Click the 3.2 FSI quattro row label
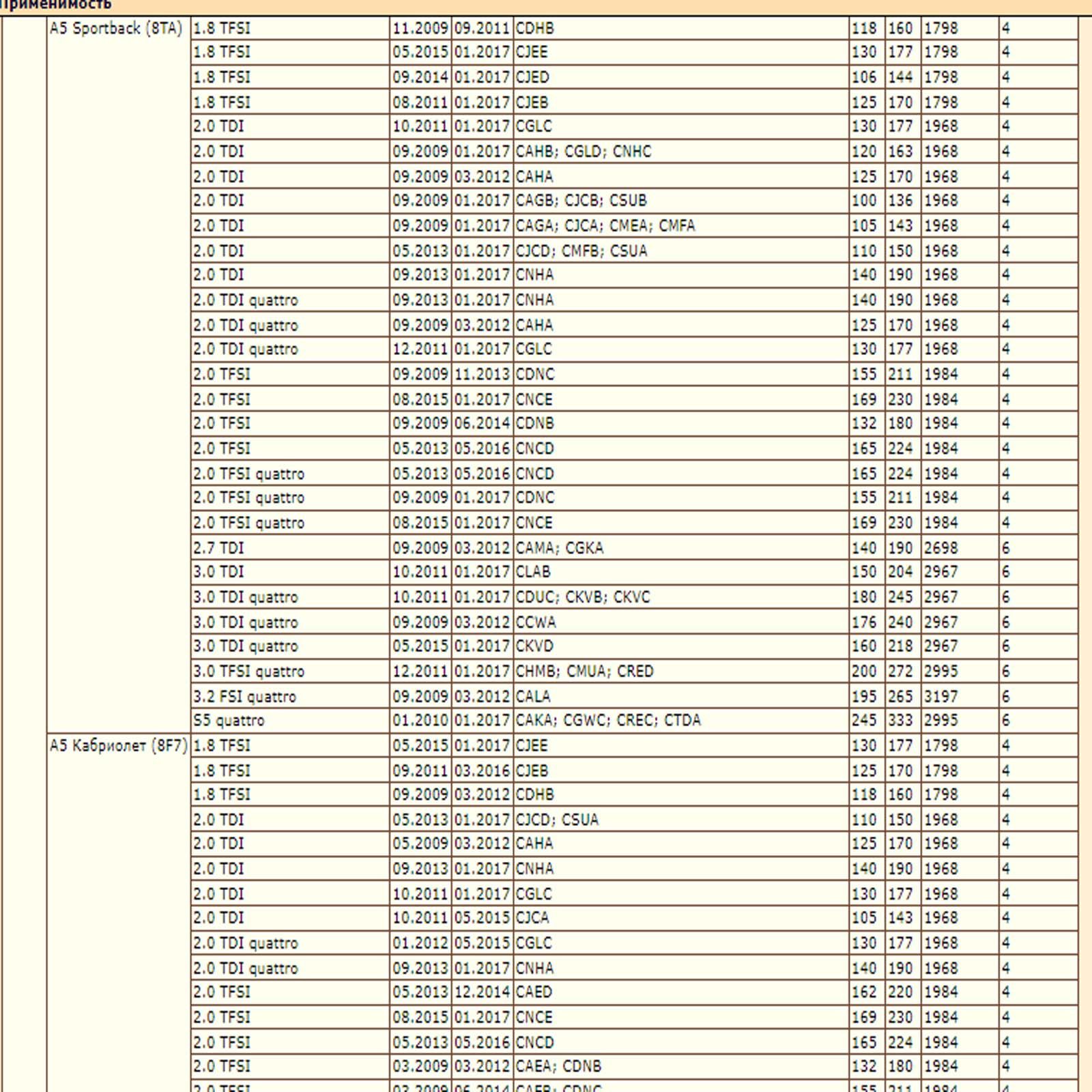Image resolution: width=1092 pixels, height=1092 pixels. (244, 697)
